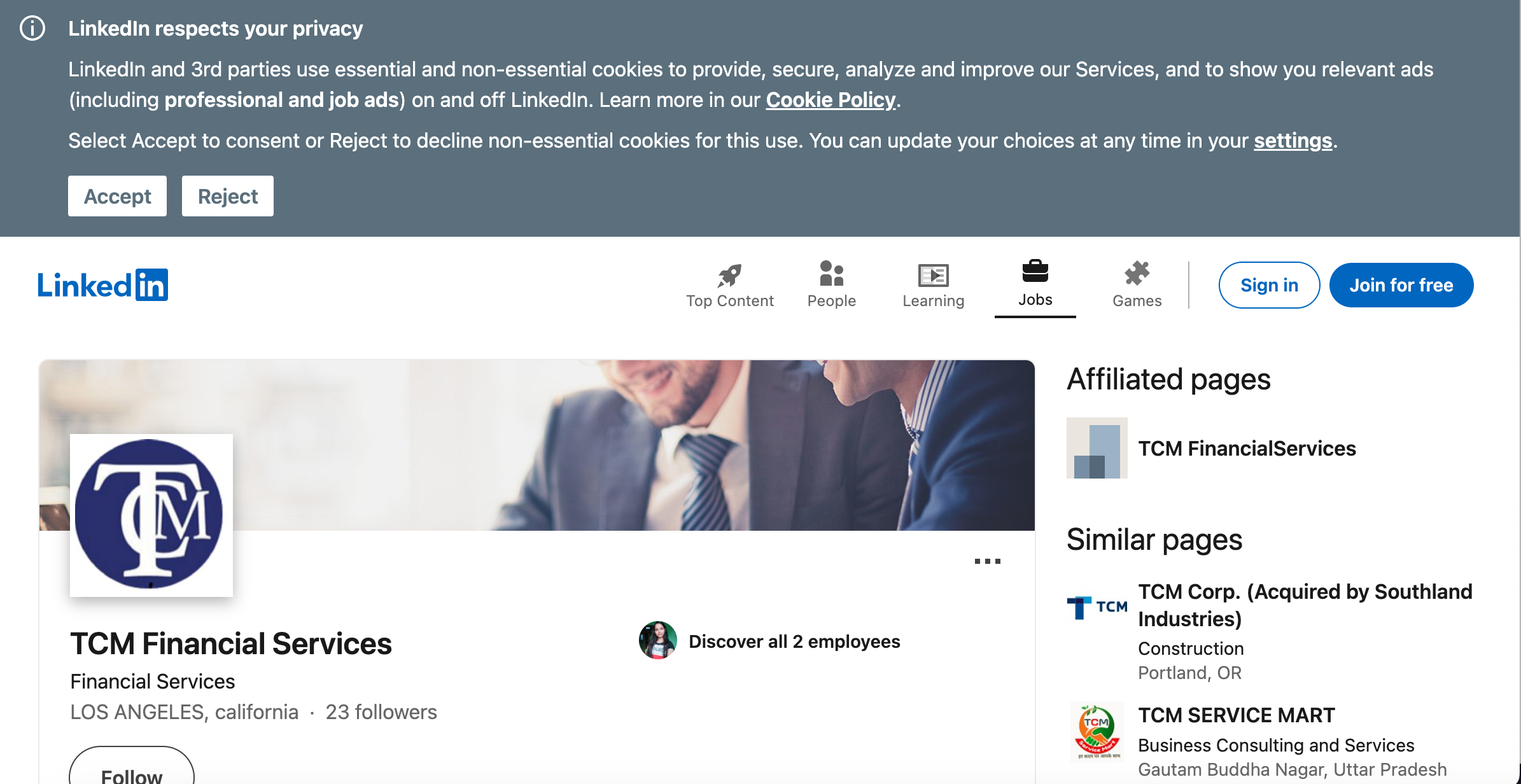Click Discover all 2 employees

pyautogui.click(x=794, y=641)
